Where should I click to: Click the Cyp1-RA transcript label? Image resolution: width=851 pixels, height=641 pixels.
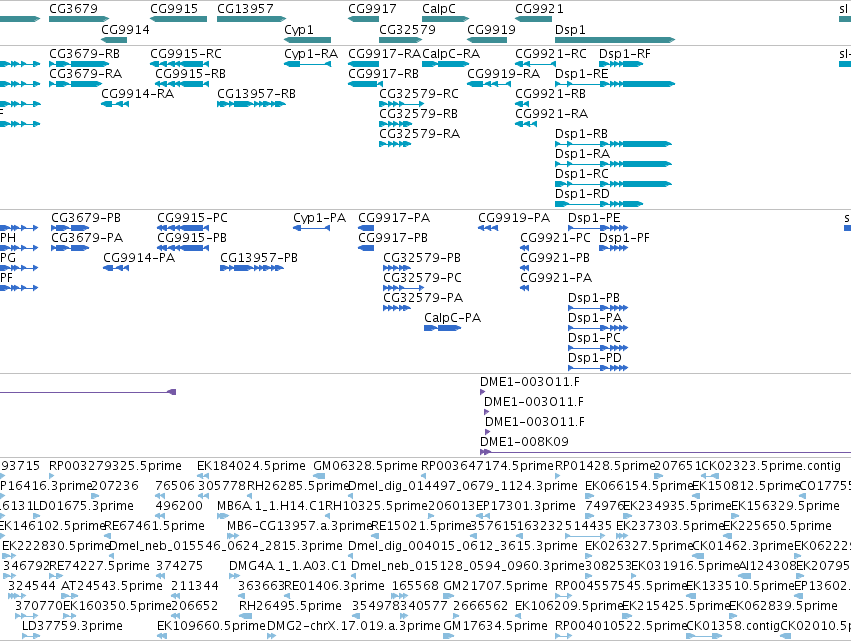pyautogui.click(x=310, y=54)
